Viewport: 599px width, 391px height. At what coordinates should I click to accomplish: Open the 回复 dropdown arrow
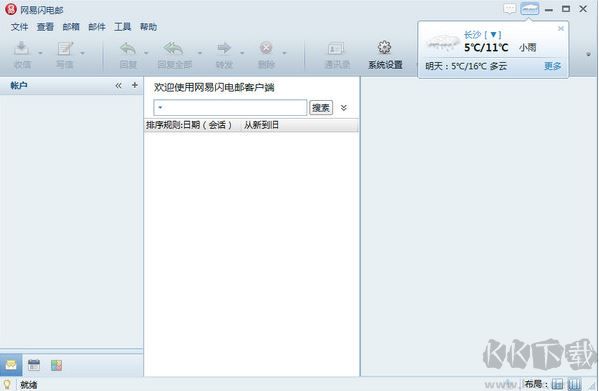pyautogui.click(x=146, y=53)
